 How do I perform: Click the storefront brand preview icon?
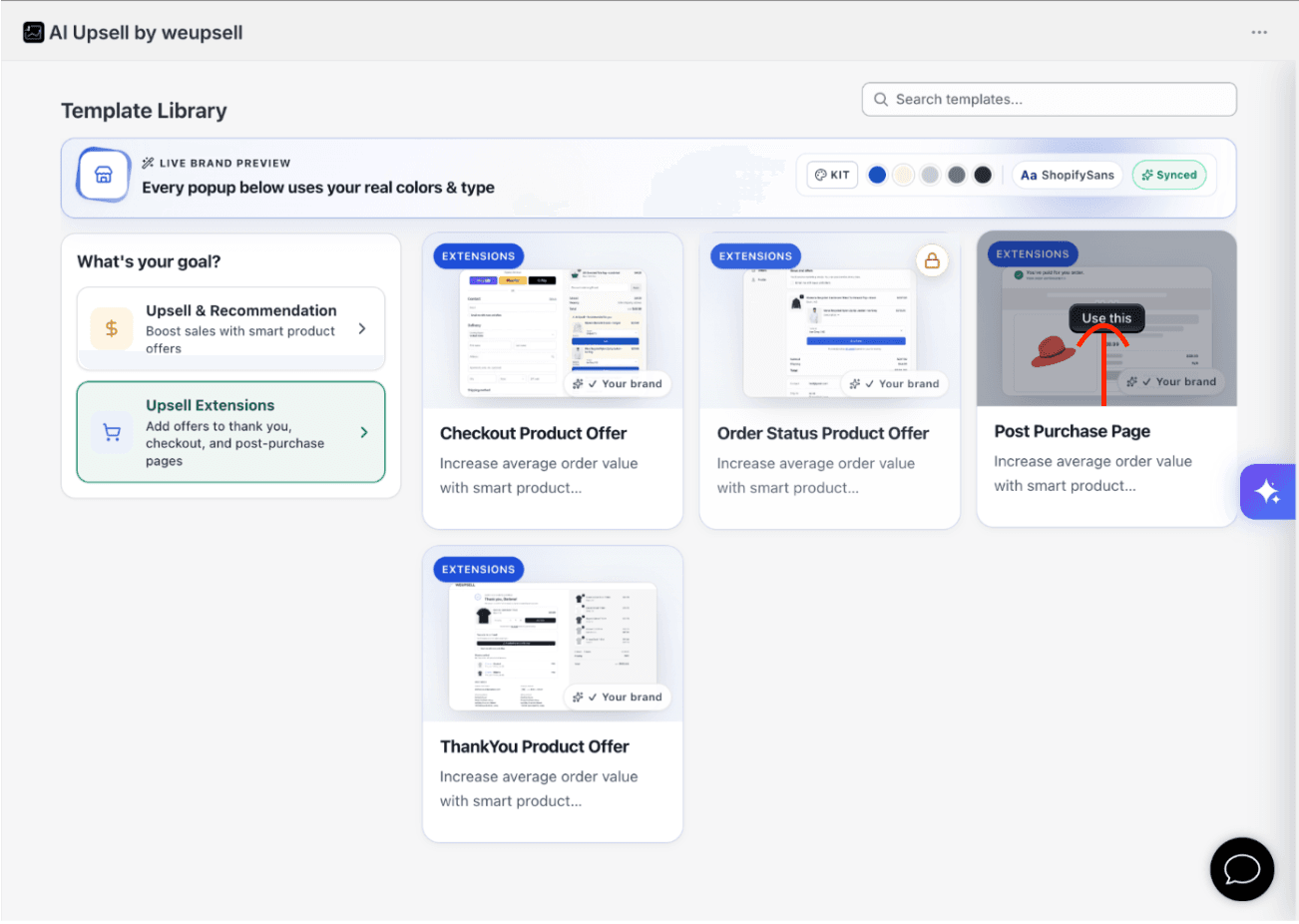click(x=104, y=176)
